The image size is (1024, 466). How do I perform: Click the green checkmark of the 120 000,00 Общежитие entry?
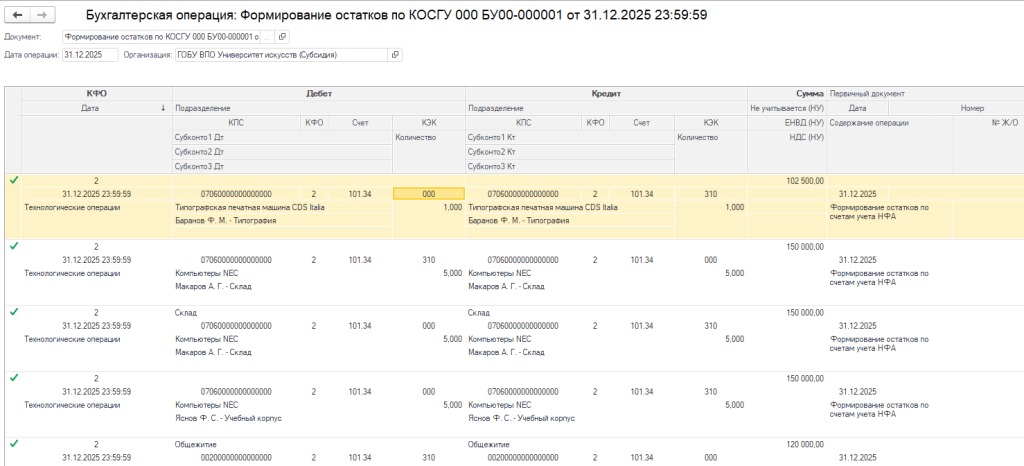[13, 444]
